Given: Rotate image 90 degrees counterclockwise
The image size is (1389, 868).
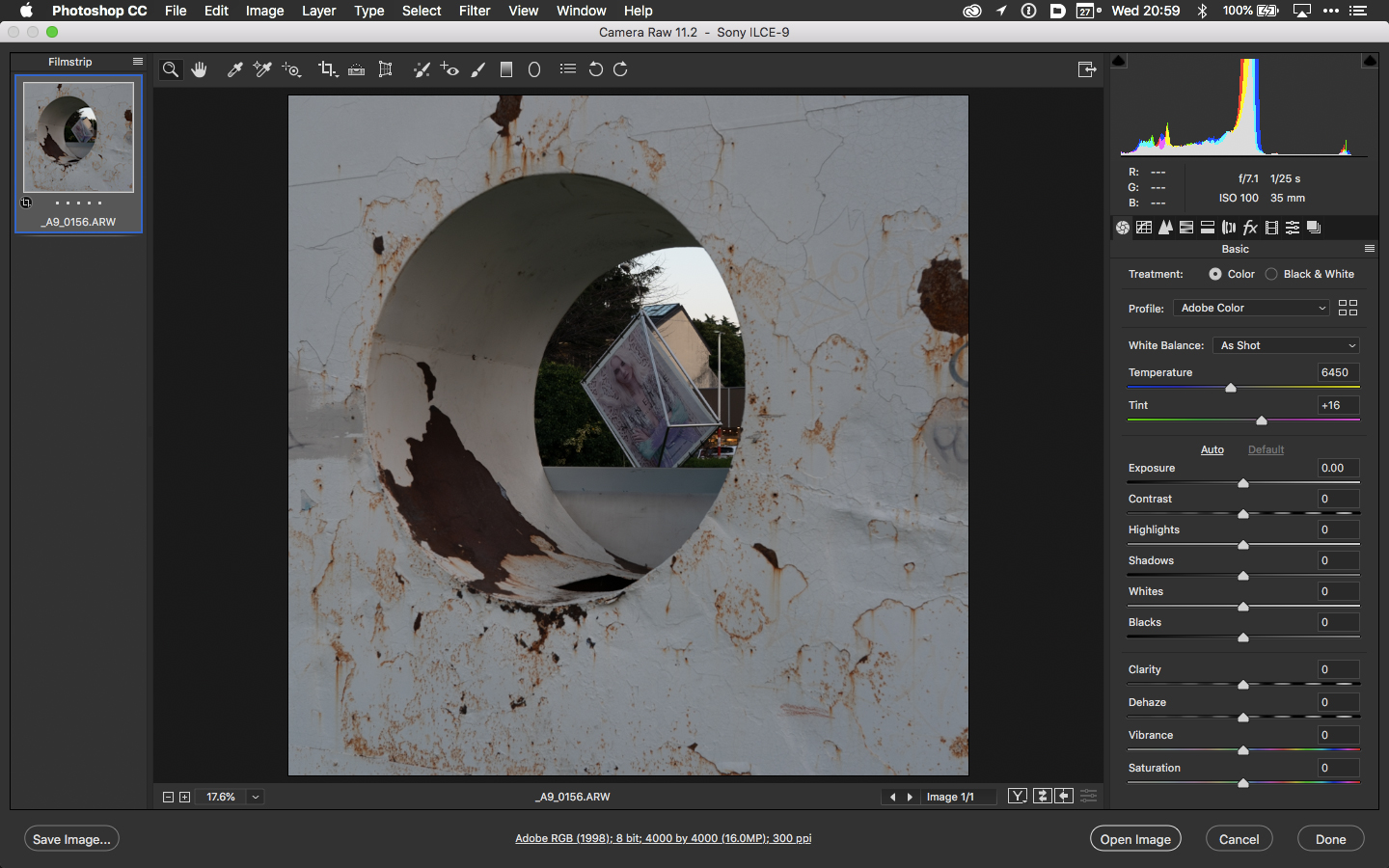Looking at the screenshot, I should [595, 69].
